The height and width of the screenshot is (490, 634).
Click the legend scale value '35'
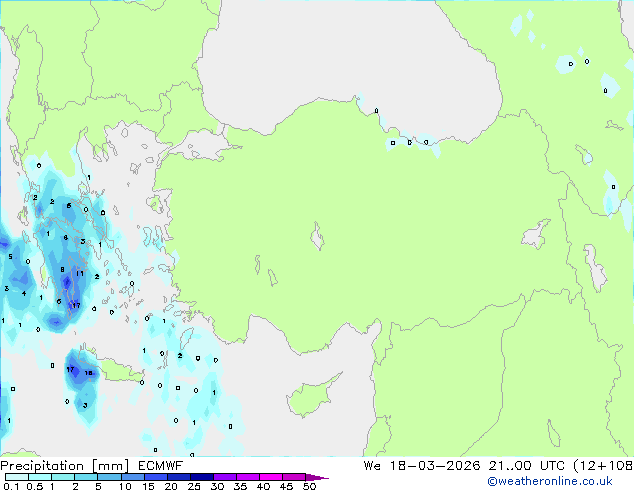(240, 486)
